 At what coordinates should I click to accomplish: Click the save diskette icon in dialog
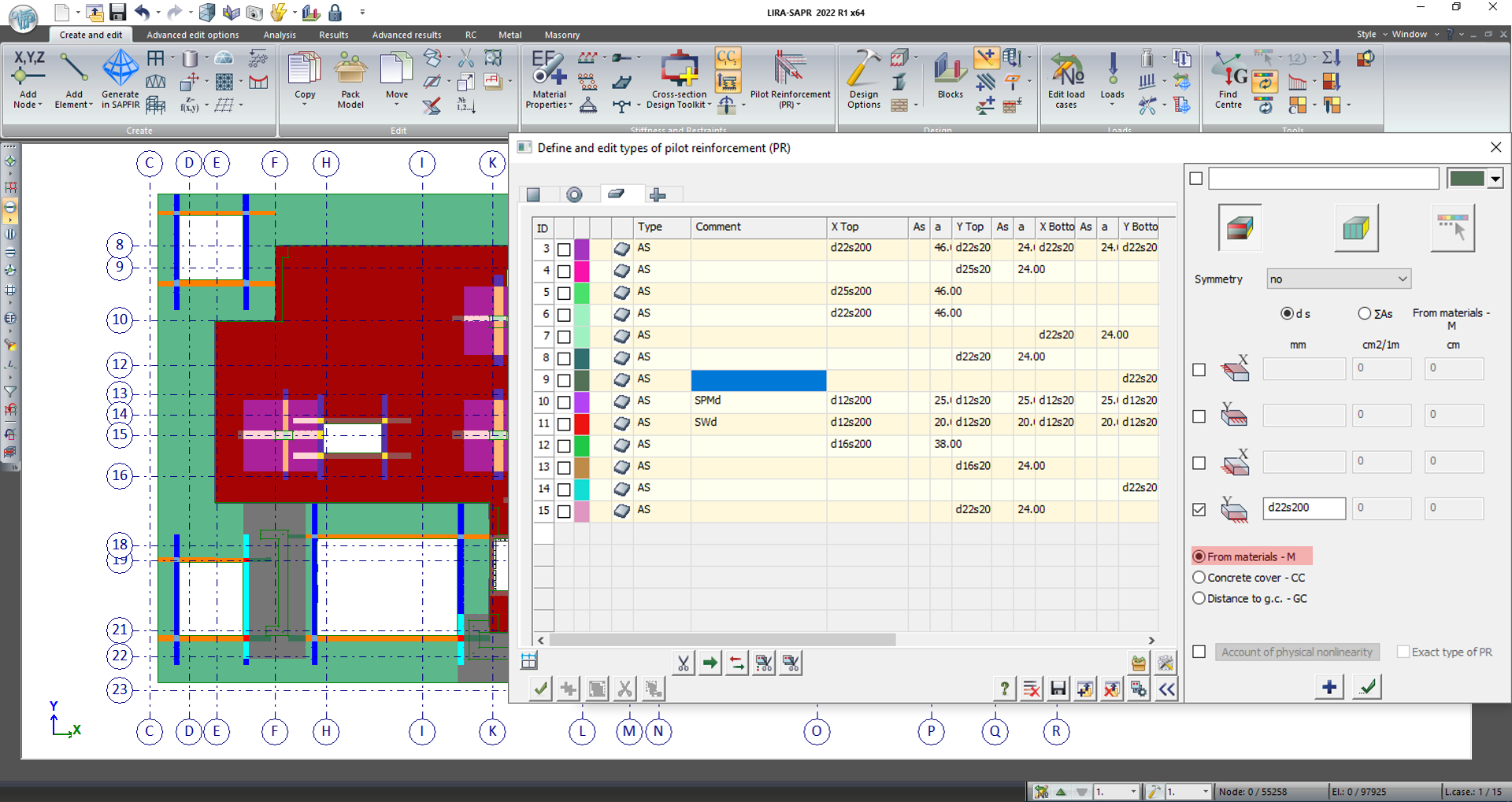click(x=1058, y=689)
